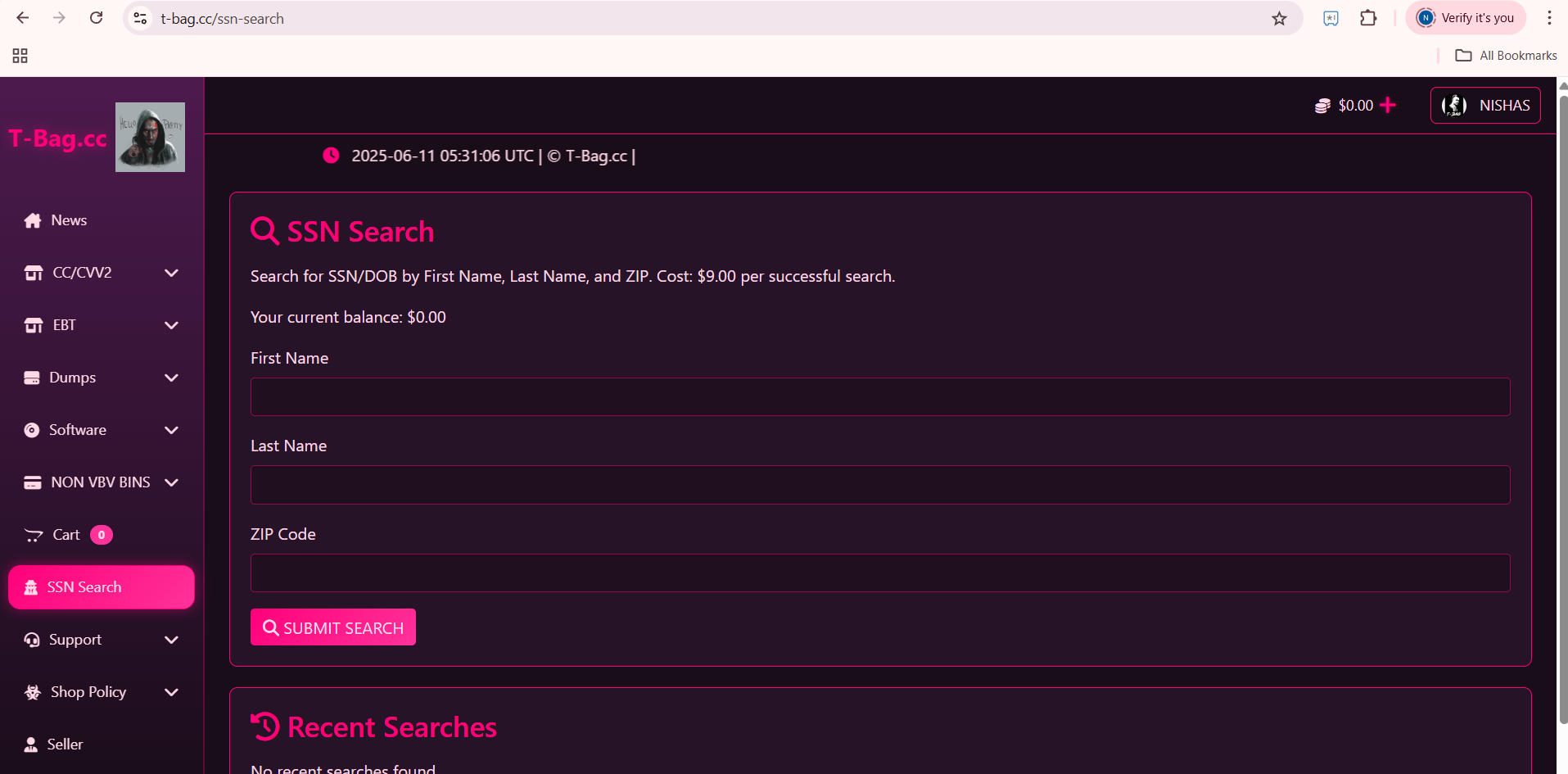Expand the Software sidebar menu chevron
Image resolution: width=1568 pixels, height=774 pixels.
pos(171,430)
